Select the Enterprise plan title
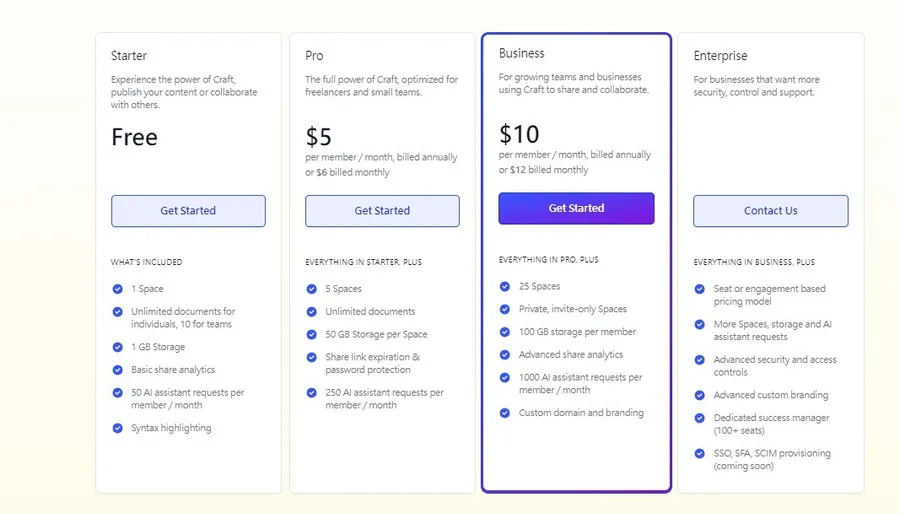900x514 pixels. pos(720,56)
